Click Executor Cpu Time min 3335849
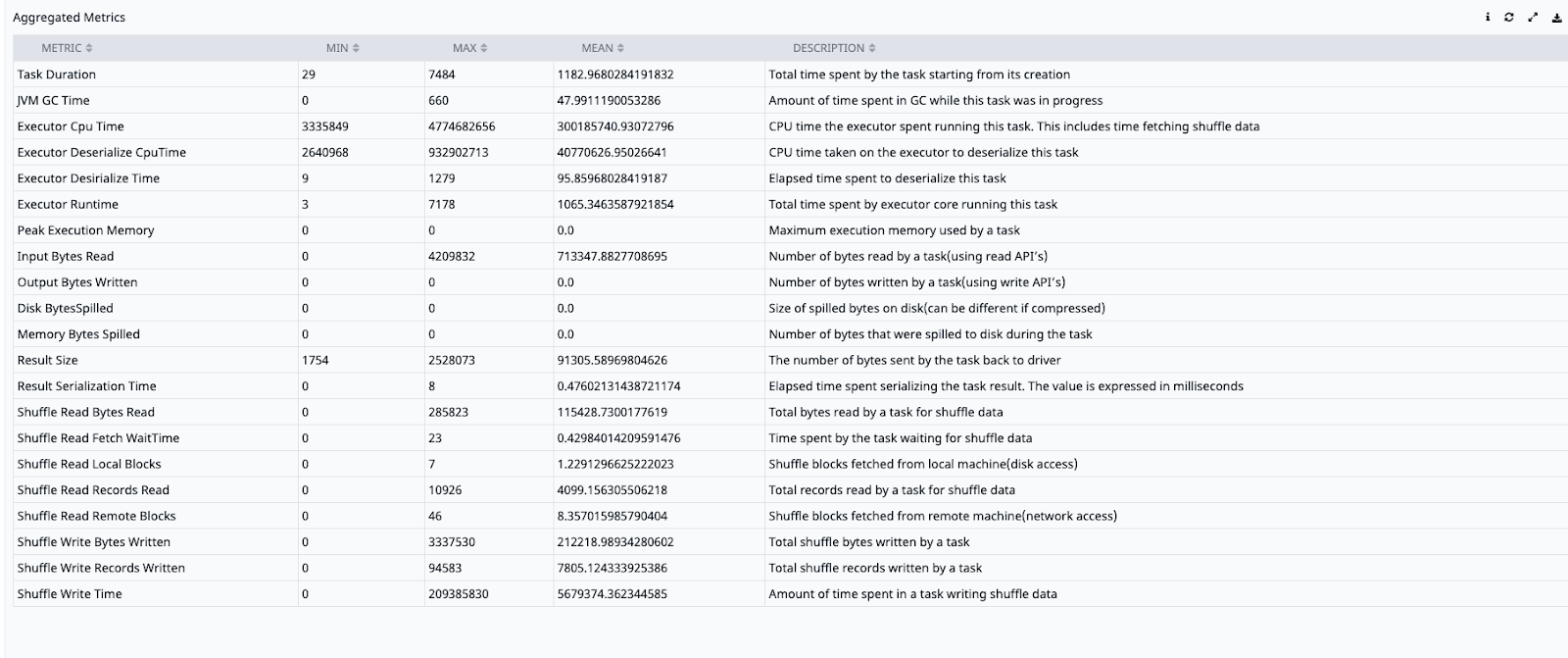The height and width of the screenshot is (658, 1568). [x=325, y=127]
